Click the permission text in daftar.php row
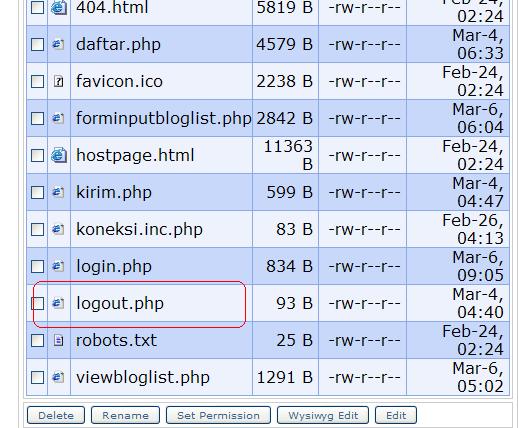The height and width of the screenshot is (428, 518). pos(364,44)
